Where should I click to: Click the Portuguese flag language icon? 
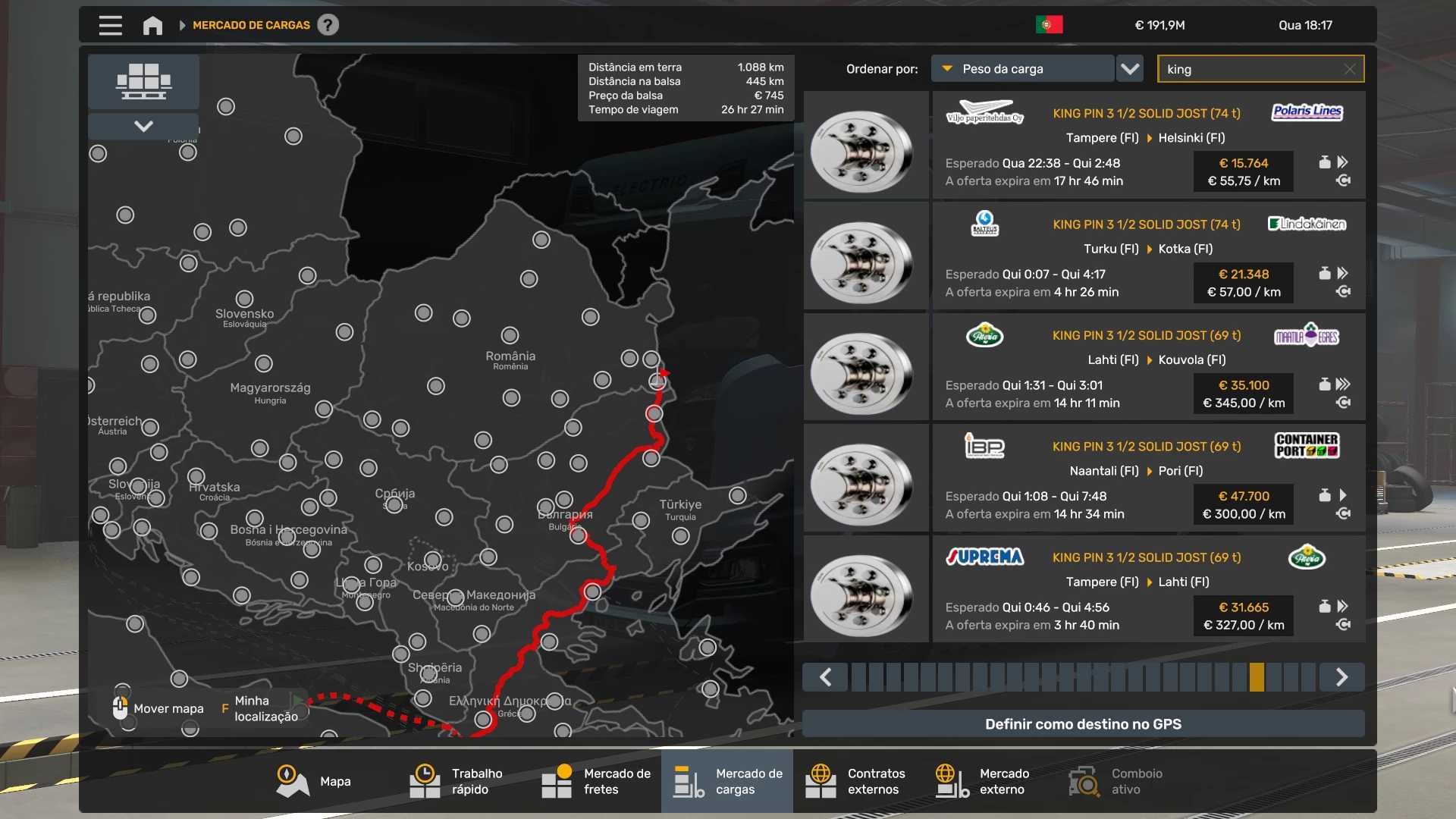(1049, 25)
